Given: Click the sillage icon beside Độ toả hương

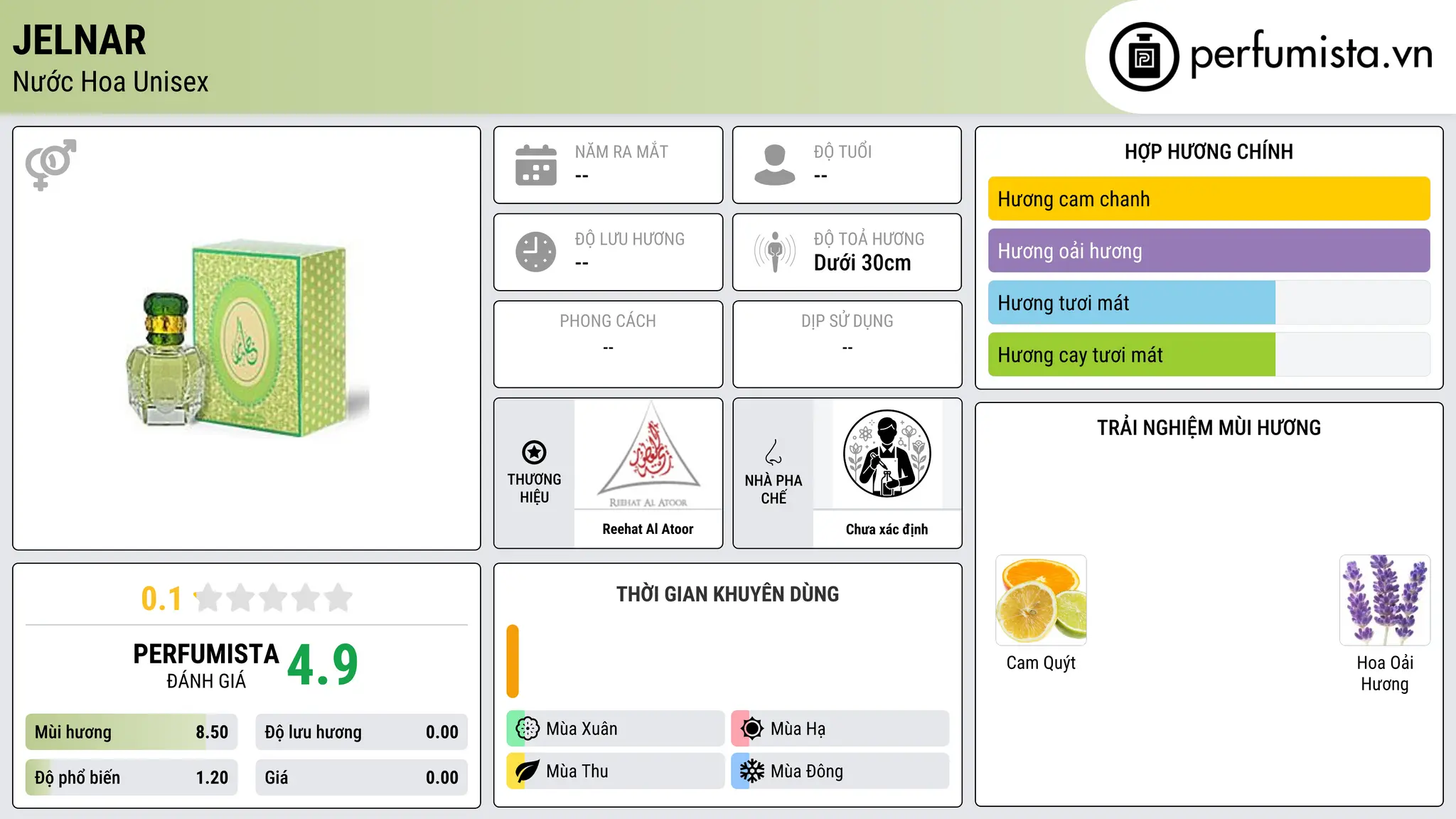Looking at the screenshot, I should click(x=775, y=252).
